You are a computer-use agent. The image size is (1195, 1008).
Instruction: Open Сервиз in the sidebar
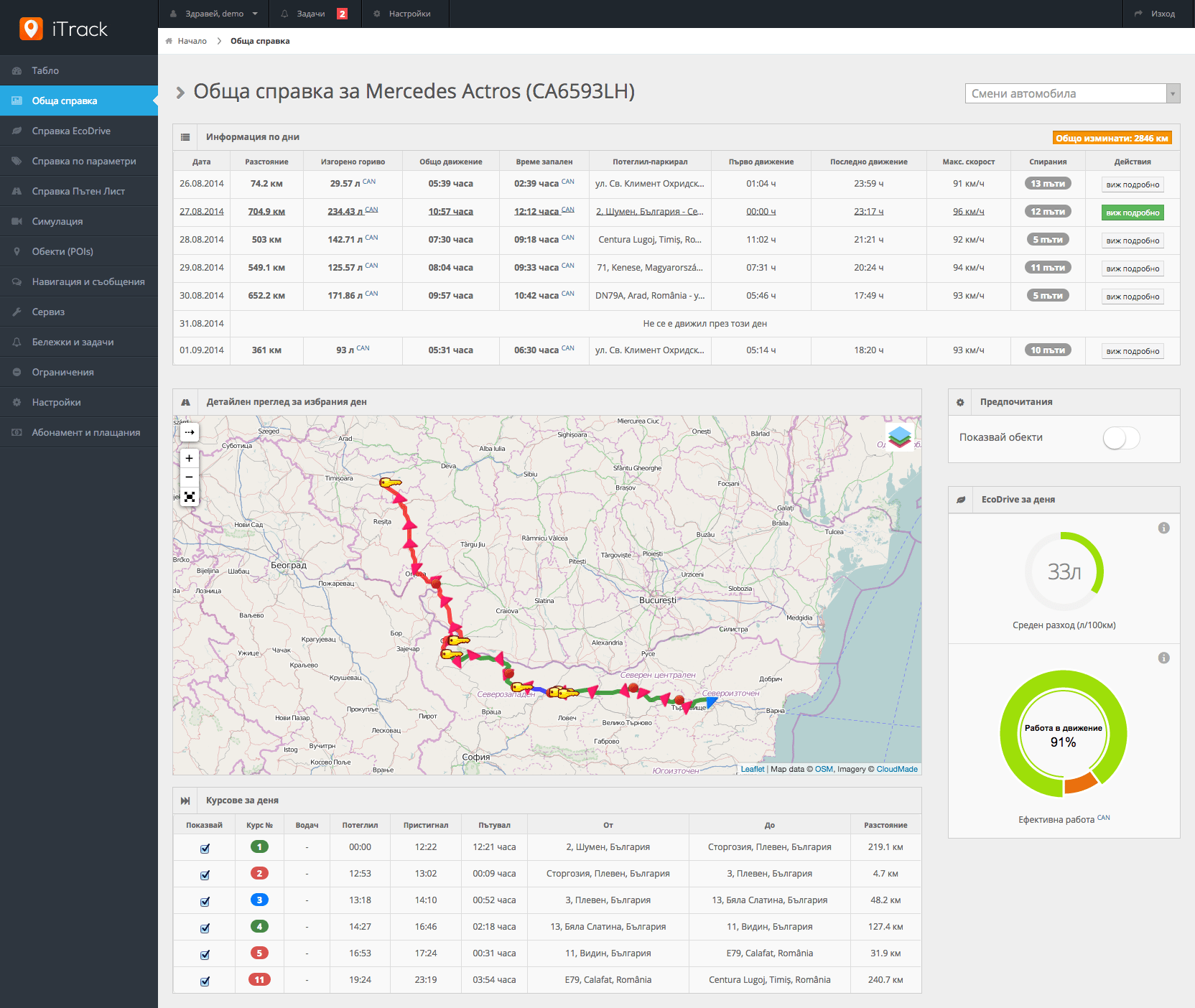[79, 312]
